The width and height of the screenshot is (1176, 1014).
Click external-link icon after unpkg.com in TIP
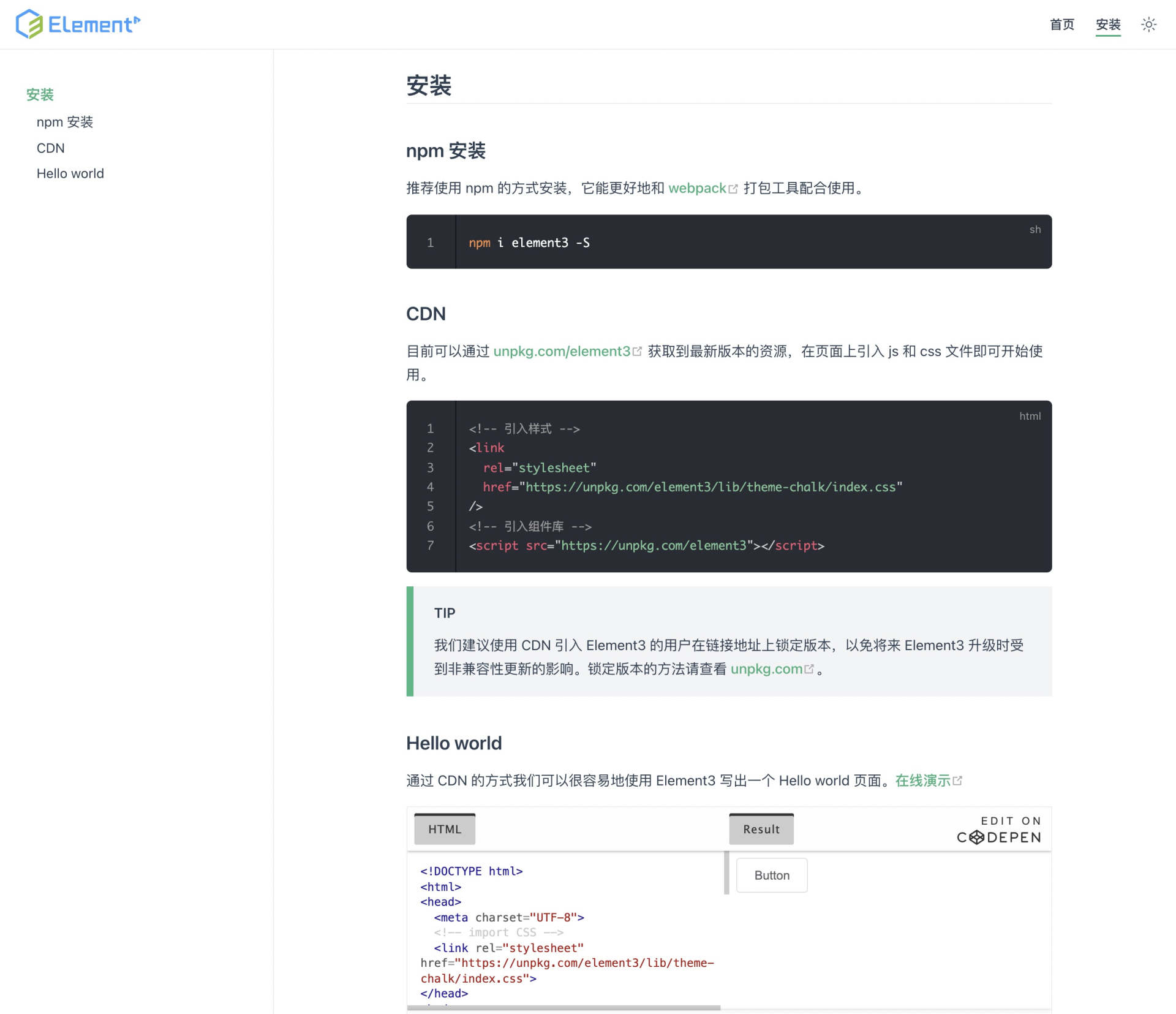809,669
